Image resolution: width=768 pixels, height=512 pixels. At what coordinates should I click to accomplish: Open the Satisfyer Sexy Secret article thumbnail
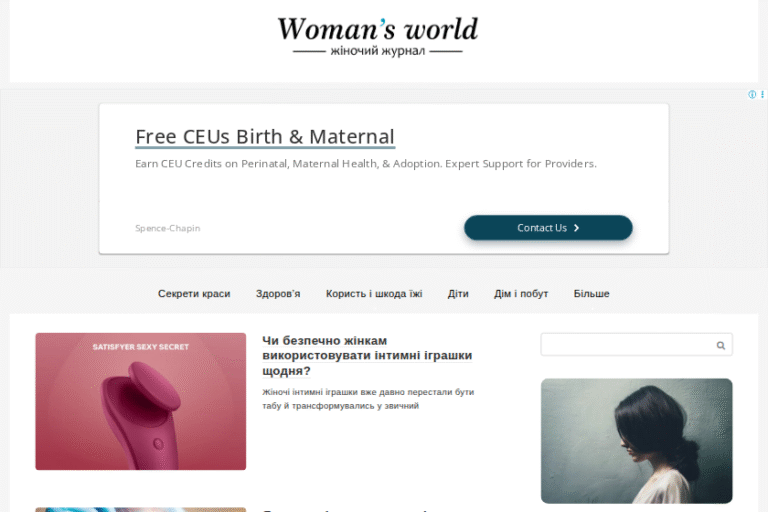click(x=141, y=401)
